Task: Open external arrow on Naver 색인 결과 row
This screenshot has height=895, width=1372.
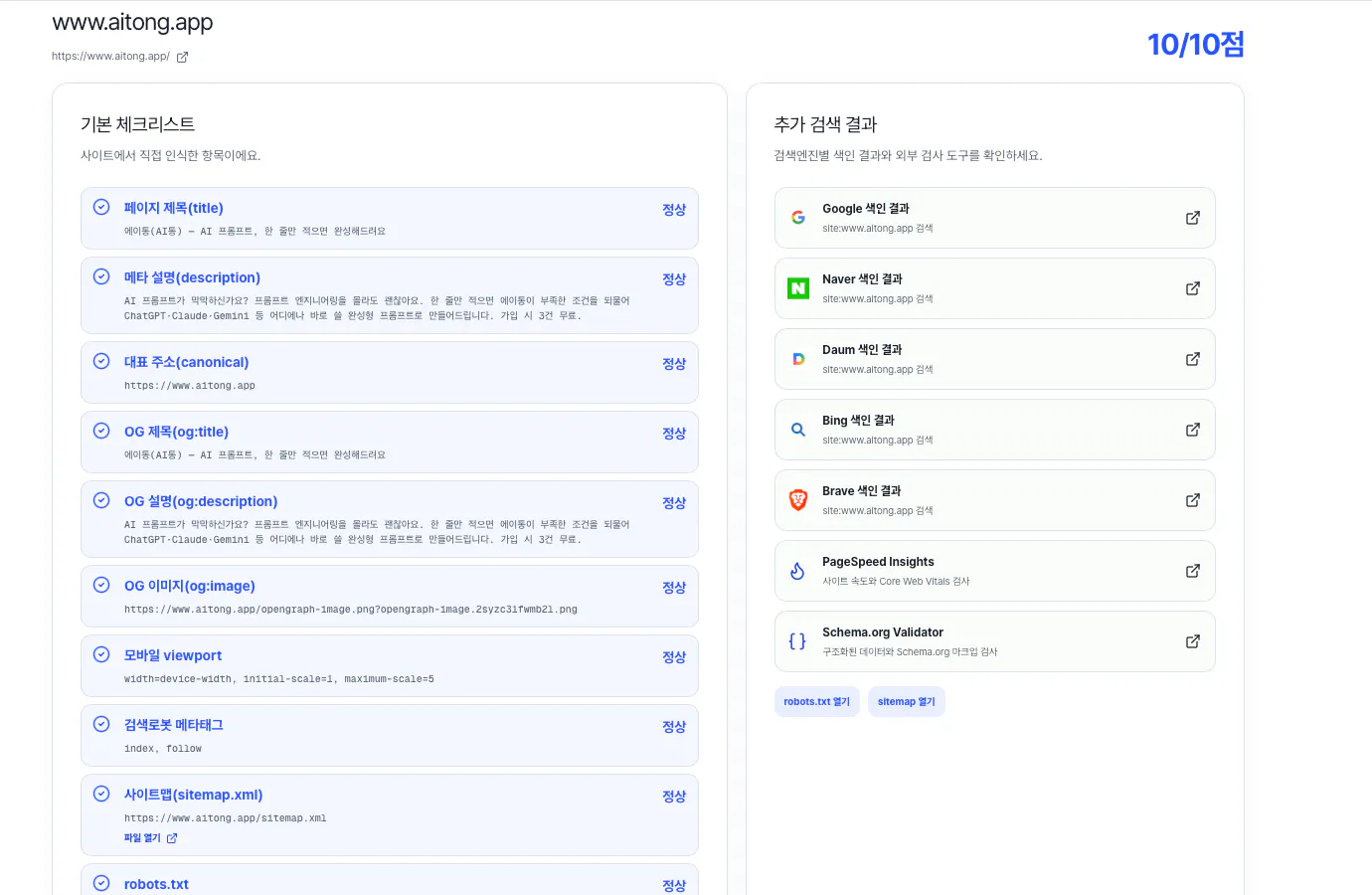Action: (1193, 288)
